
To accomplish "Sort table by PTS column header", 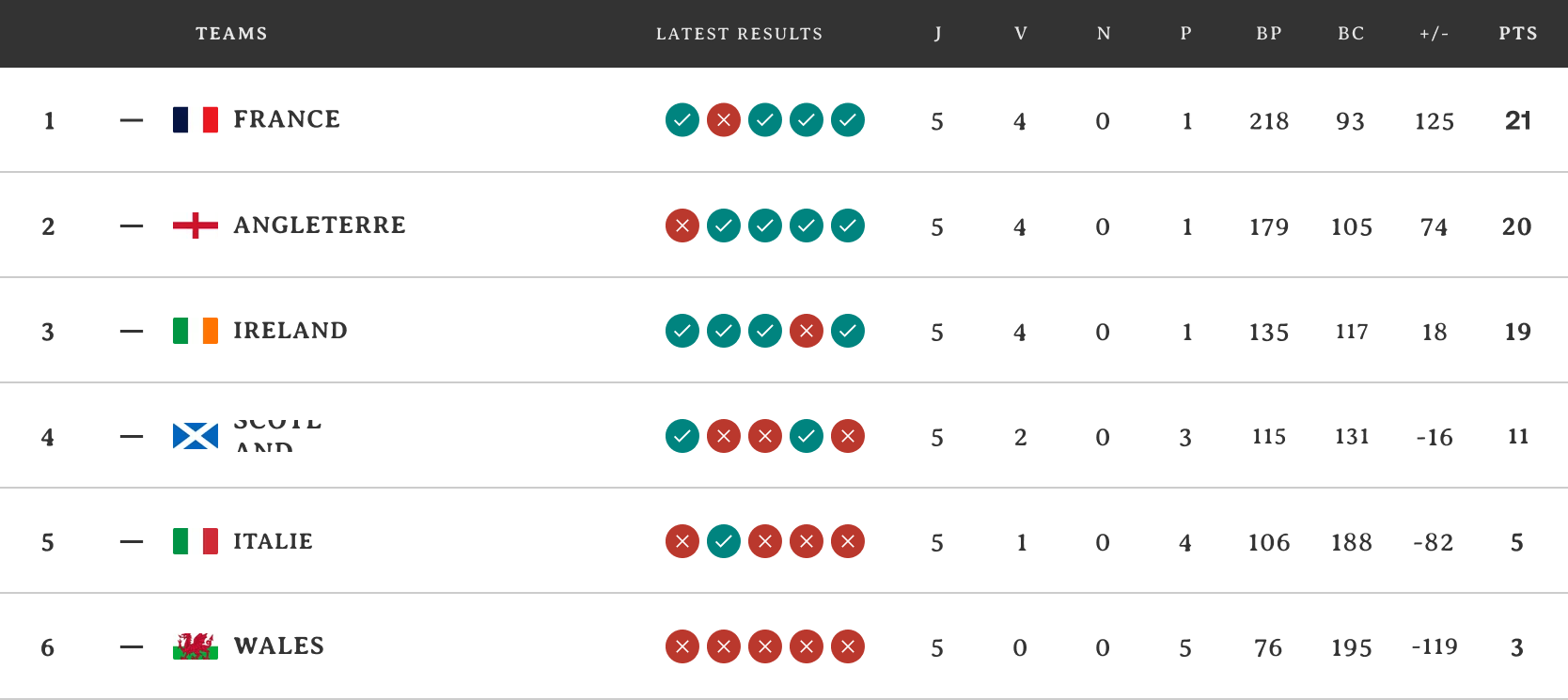I will 1518,34.
